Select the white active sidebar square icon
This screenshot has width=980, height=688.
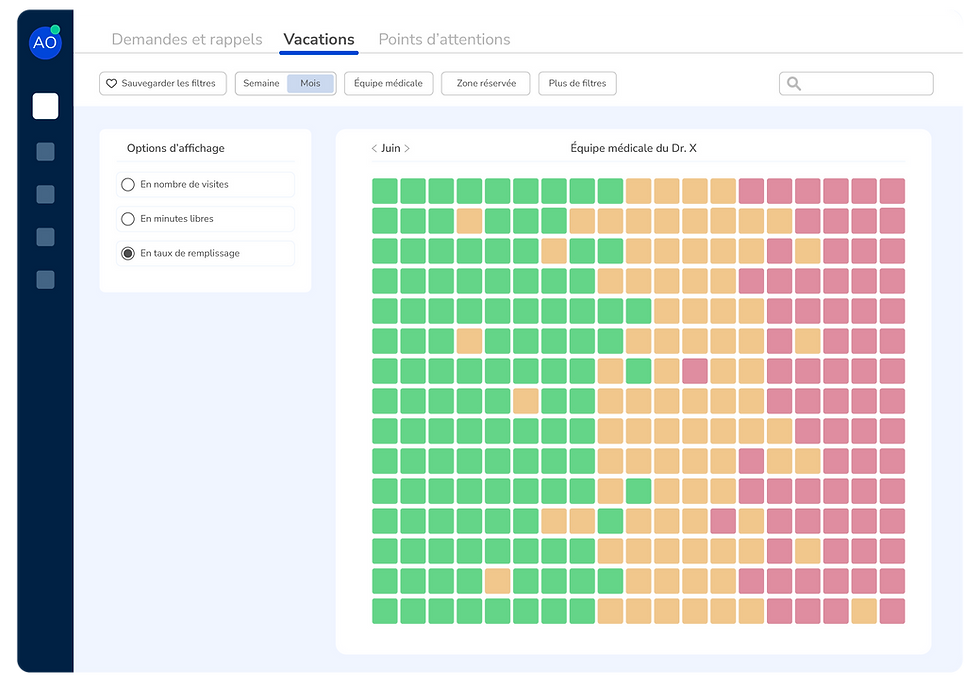tap(45, 106)
